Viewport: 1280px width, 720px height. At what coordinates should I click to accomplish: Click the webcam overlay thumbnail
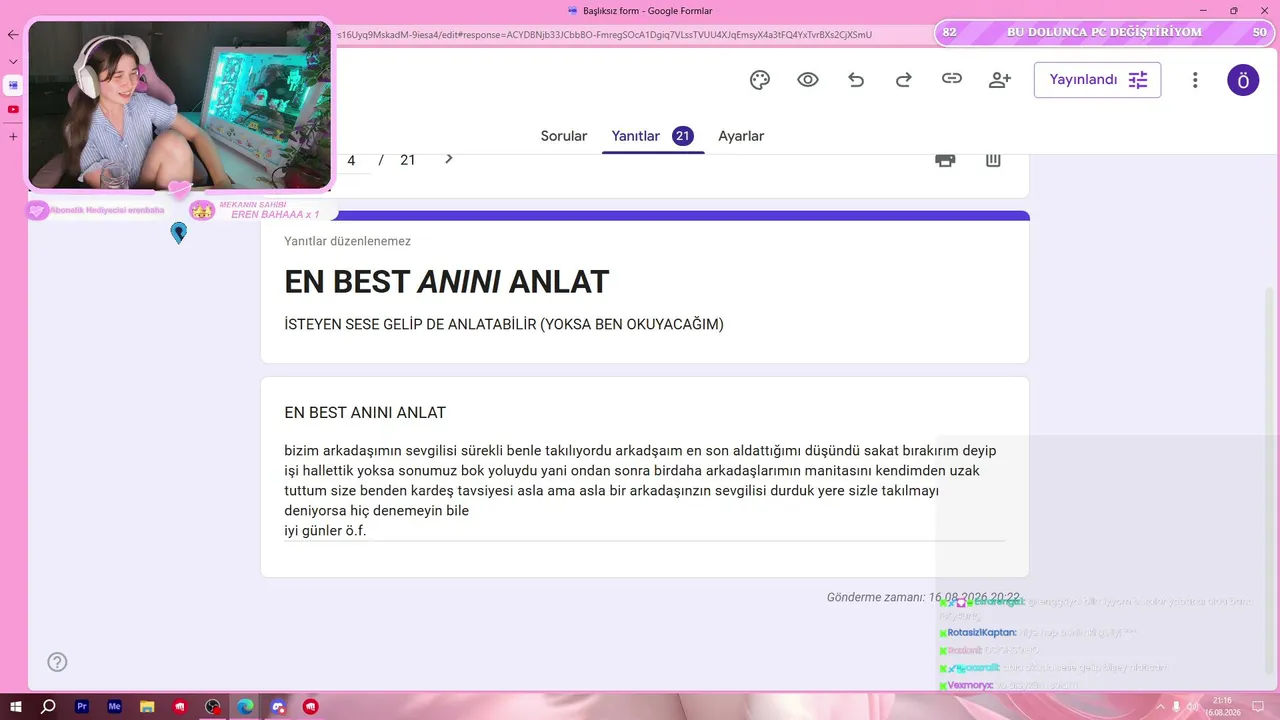tap(179, 104)
